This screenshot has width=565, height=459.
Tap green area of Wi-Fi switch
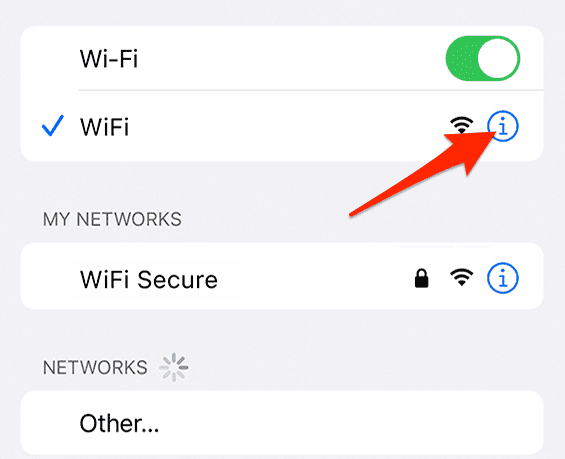pyautogui.click(x=461, y=58)
